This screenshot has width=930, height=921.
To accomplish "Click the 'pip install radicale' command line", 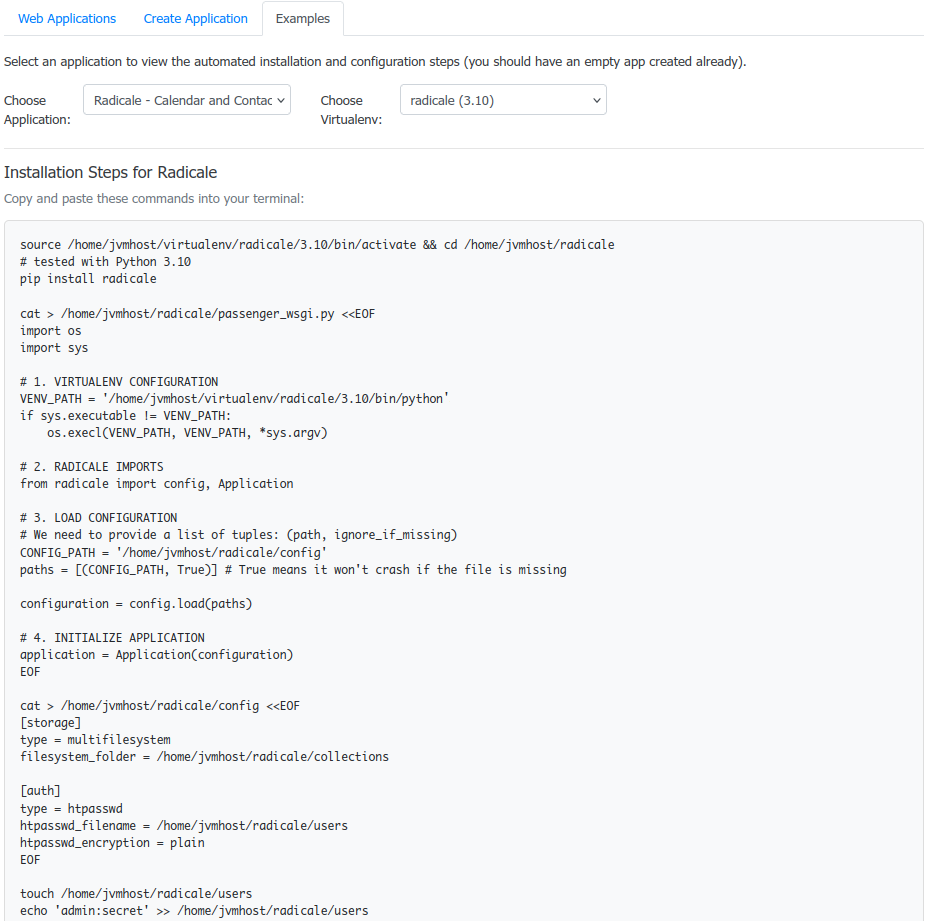I will point(88,279).
